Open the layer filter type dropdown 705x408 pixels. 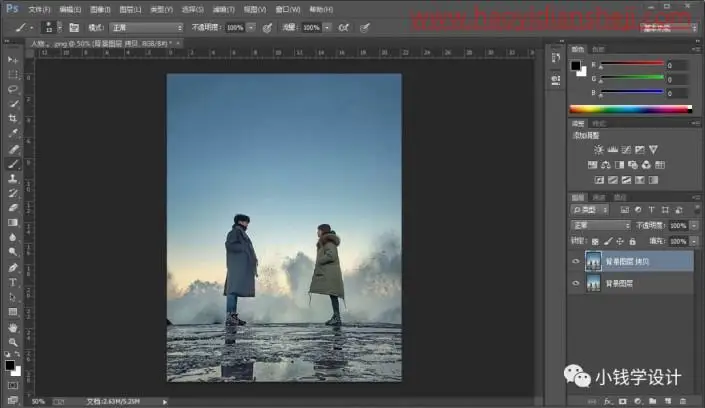[x=590, y=210]
